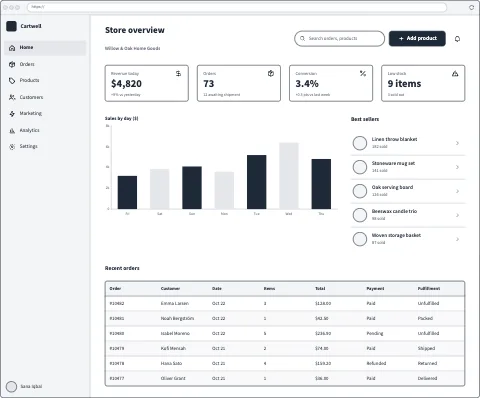Click the Woven storage basket thumbnail
Viewport: 480px width, 398px height.
click(x=360, y=239)
